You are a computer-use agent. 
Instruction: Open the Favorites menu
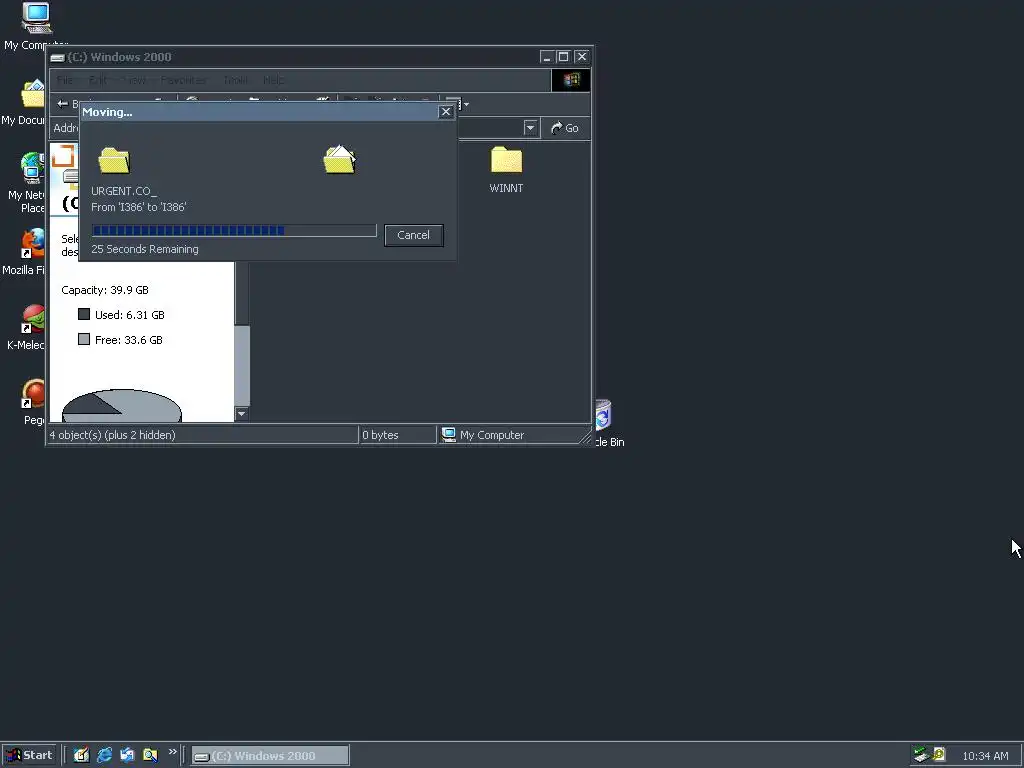point(183,80)
